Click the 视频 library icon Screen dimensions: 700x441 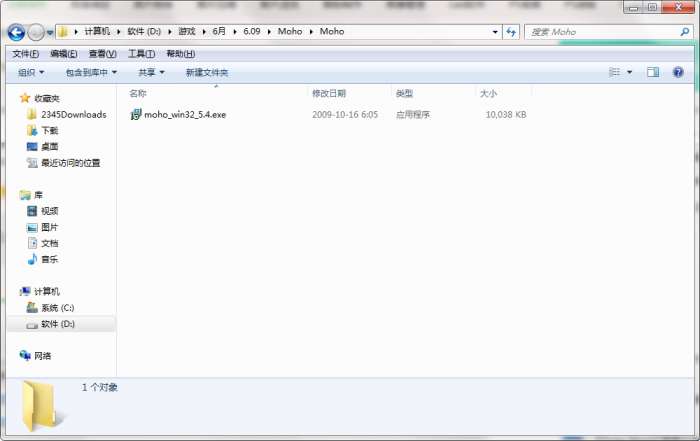32,211
